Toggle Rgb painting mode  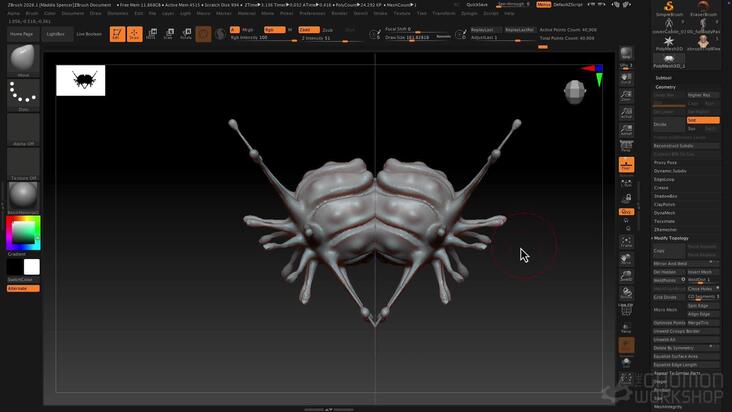click(x=274, y=29)
